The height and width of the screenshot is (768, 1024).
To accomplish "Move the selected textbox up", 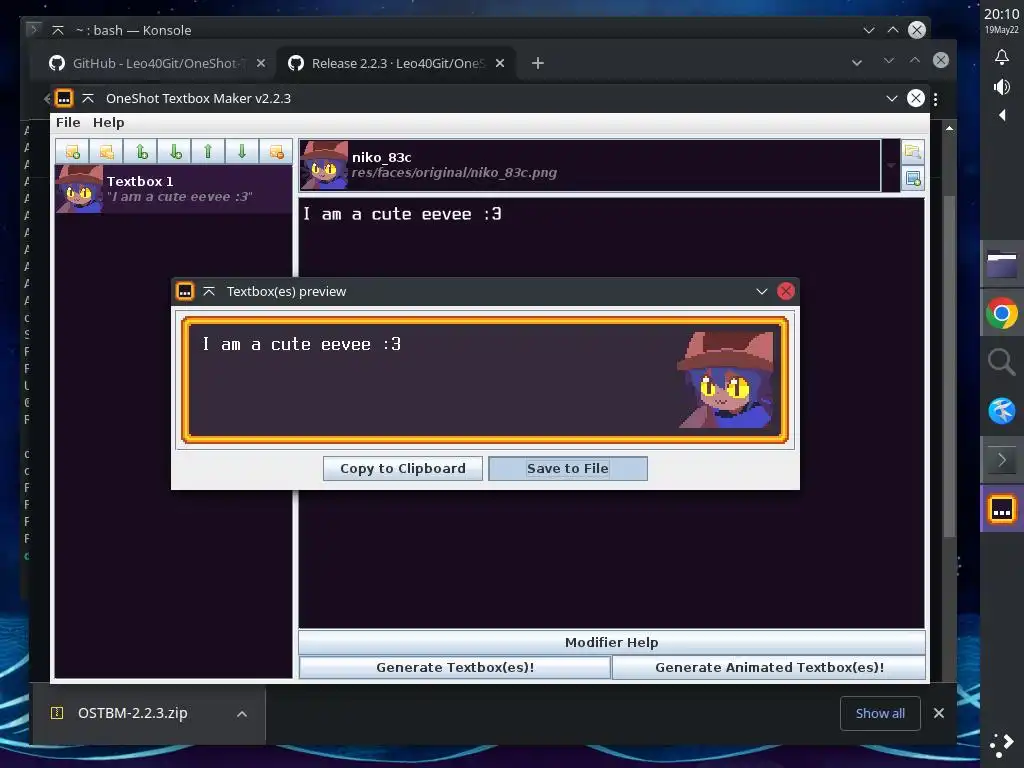I will [208, 152].
